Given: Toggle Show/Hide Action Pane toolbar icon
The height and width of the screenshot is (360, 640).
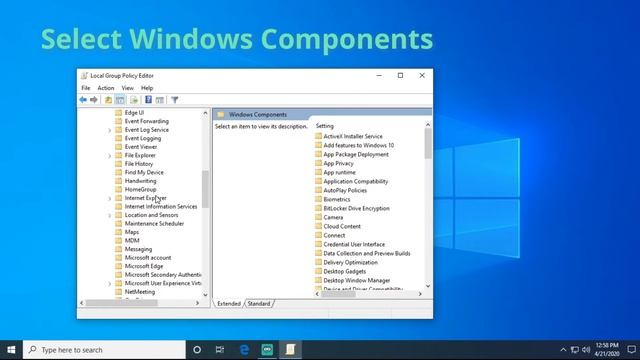Looking at the screenshot, I should click(160, 100).
